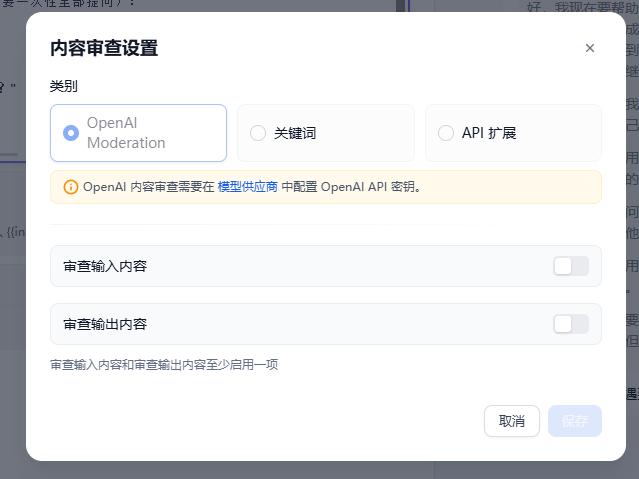
Task: Select the API 扩展 radio circle
Action: click(x=446, y=133)
